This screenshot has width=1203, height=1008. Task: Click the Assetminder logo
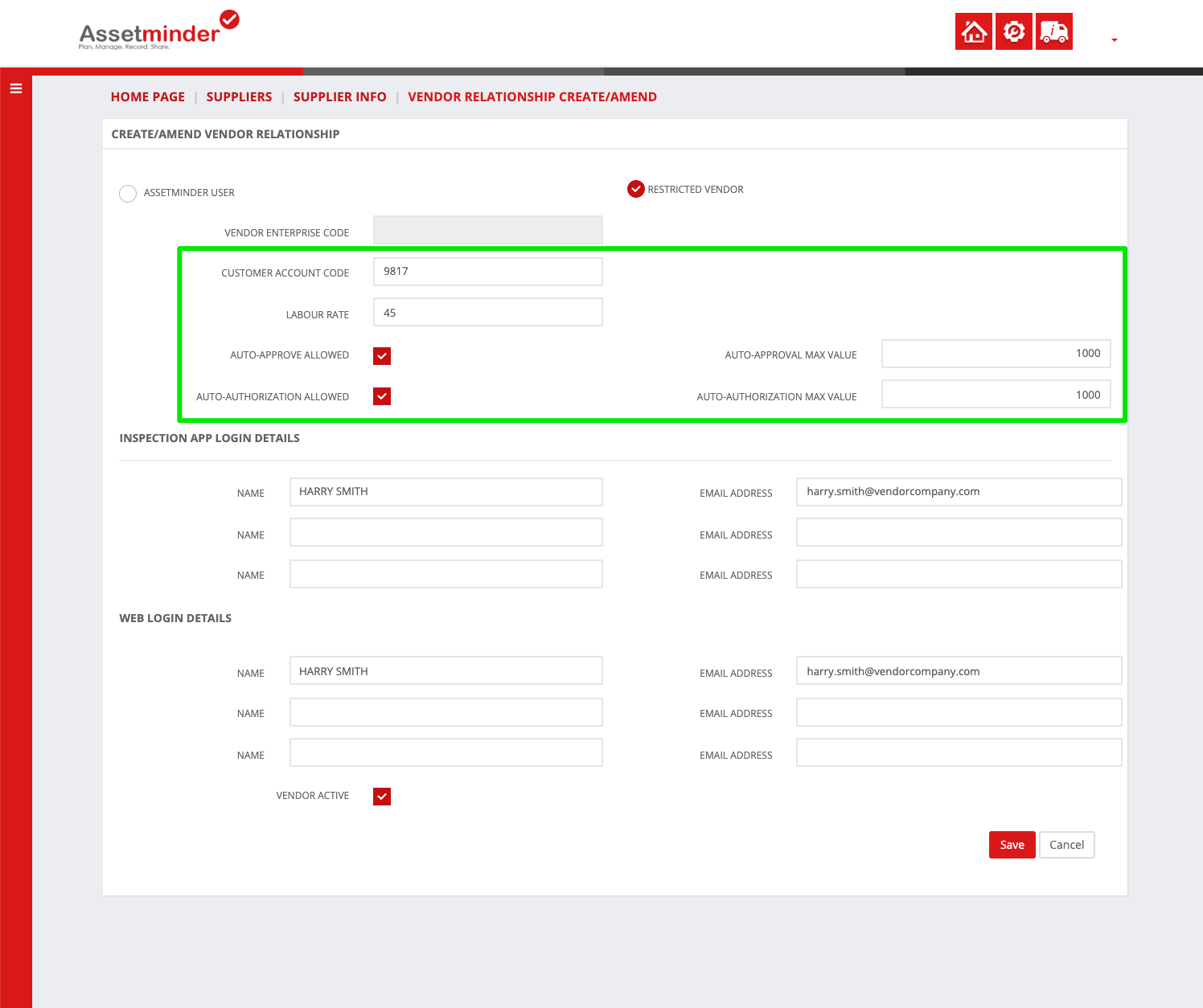pos(158,31)
